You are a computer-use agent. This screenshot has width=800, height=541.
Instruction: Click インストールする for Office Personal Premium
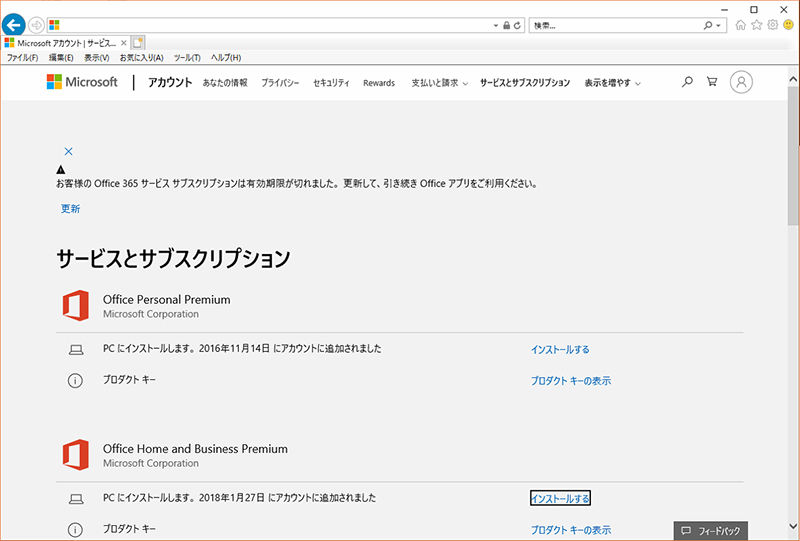pyautogui.click(x=560, y=350)
